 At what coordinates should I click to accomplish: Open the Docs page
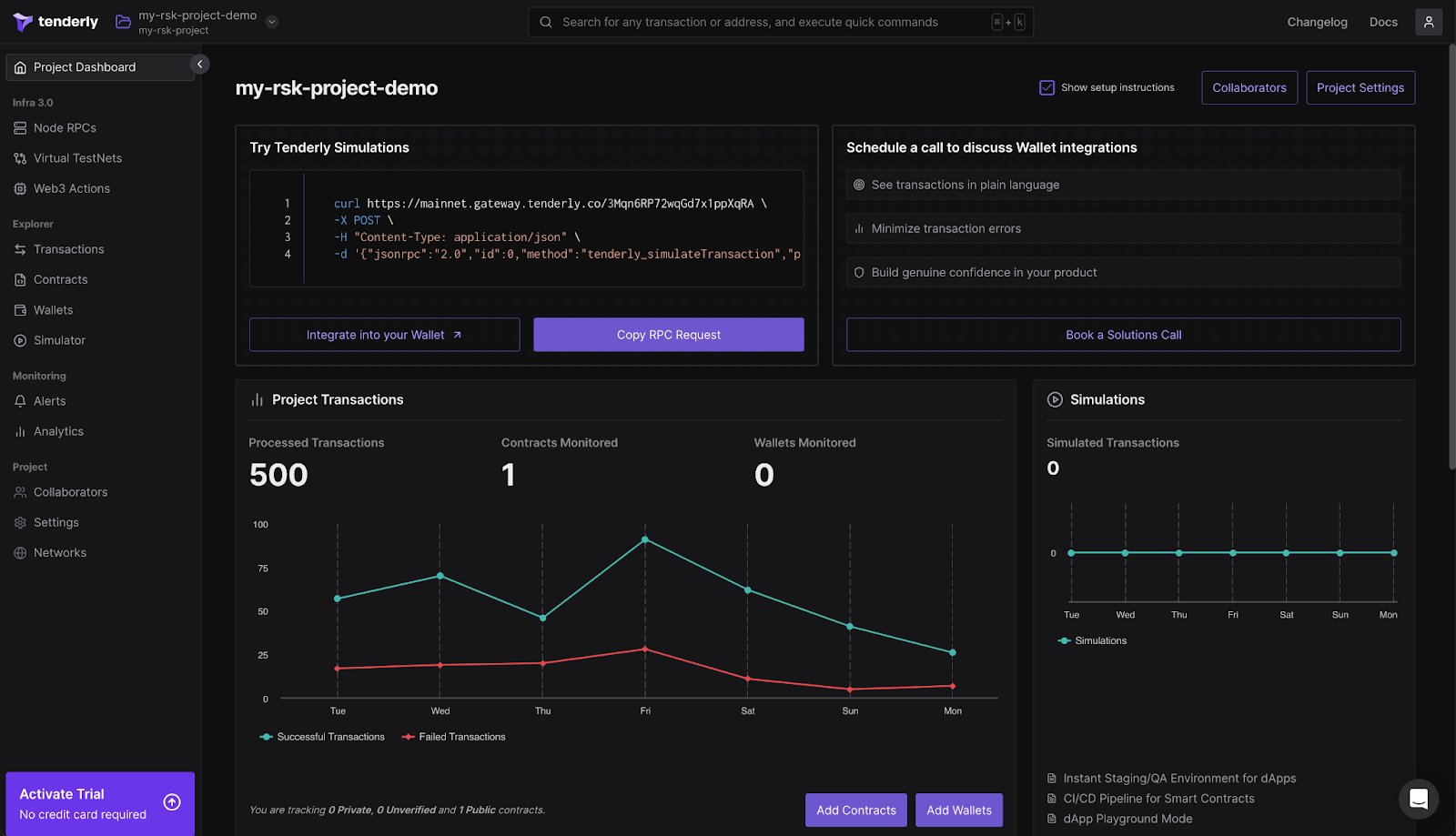point(1382,21)
